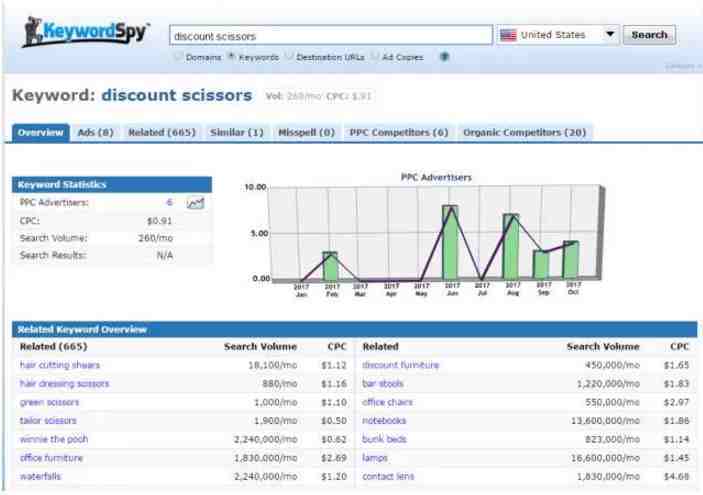Click the PPC Advertisers count 6 link
The width and height of the screenshot is (703, 495).
169,203
